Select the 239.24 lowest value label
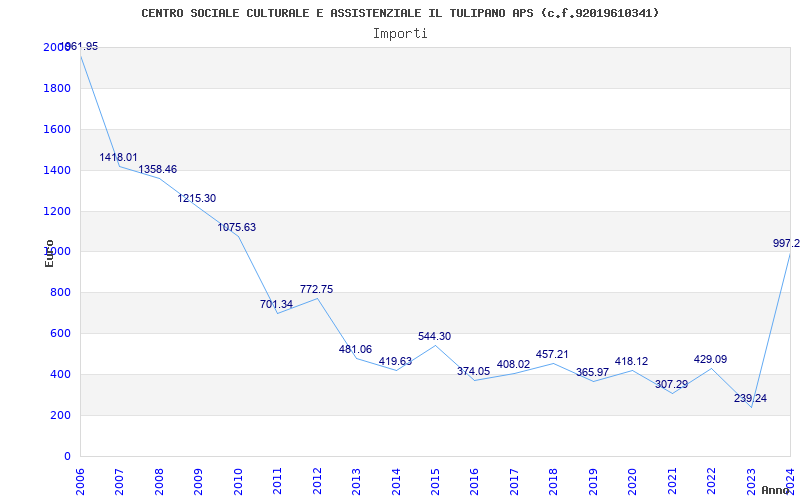The width and height of the screenshot is (800, 500). [x=751, y=398]
